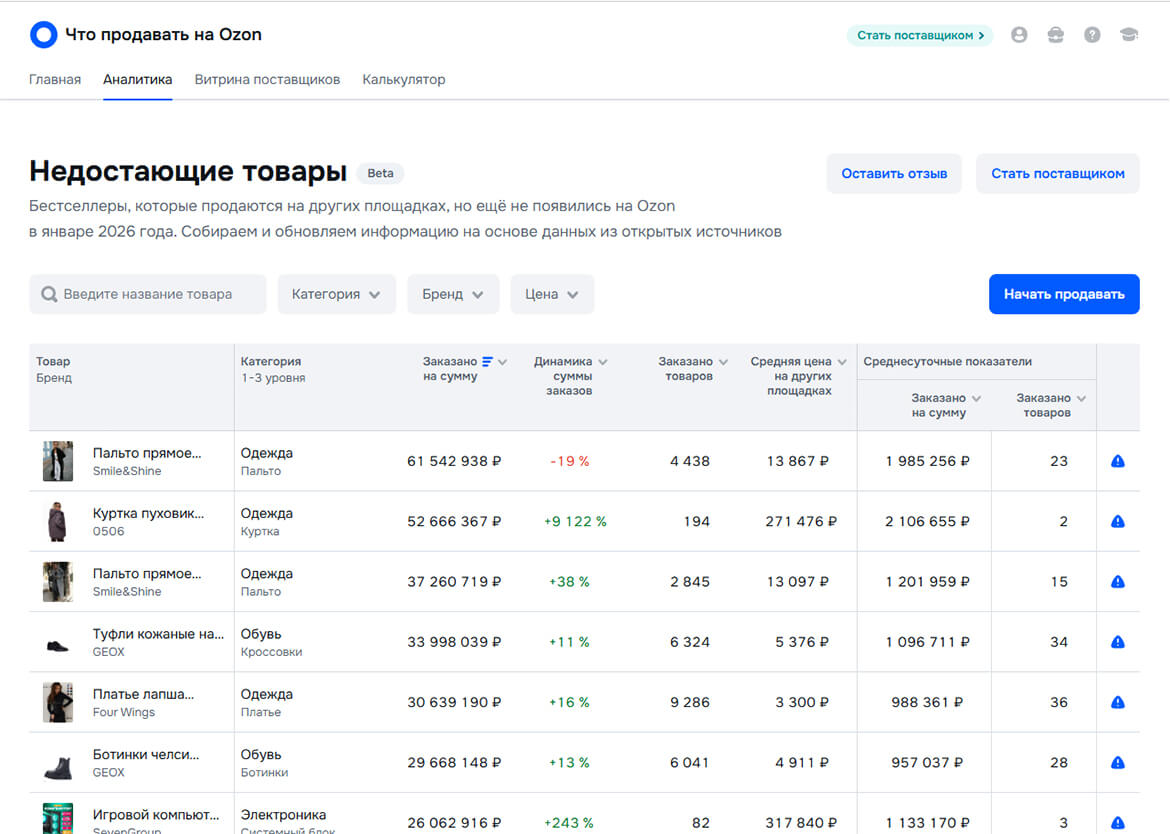
Task: Click the bell icon on the 'Куртка пуховик' row
Action: tap(1119, 521)
